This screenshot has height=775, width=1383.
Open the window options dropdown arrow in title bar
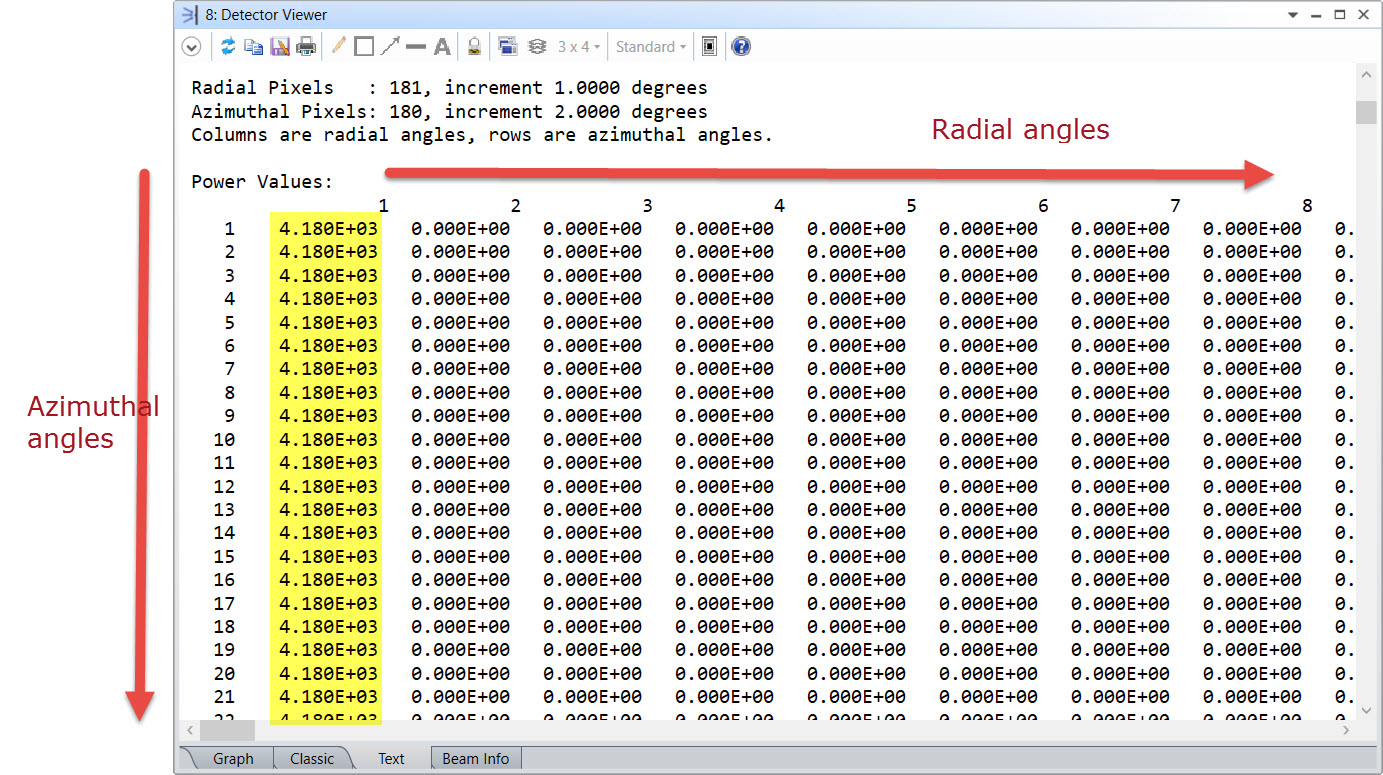coord(1293,16)
